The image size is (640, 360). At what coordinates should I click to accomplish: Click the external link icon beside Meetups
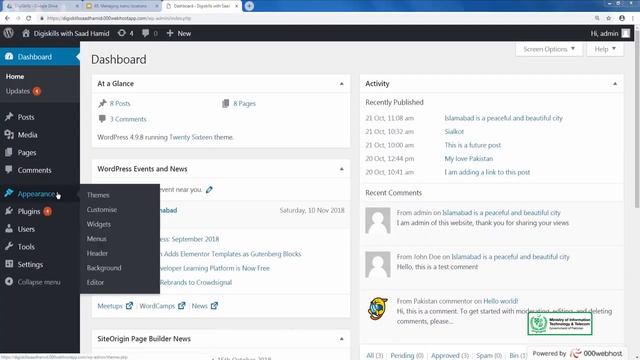tap(129, 305)
